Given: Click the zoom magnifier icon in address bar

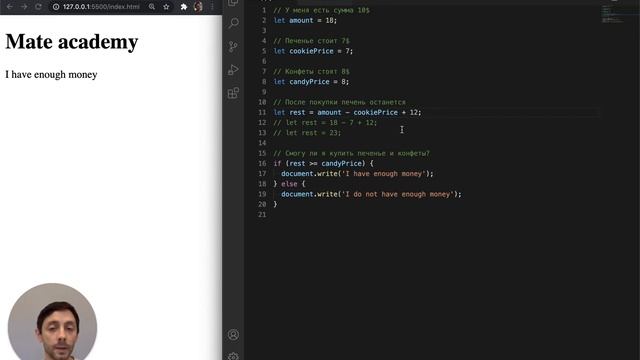Looking at the screenshot, I should (152, 7).
